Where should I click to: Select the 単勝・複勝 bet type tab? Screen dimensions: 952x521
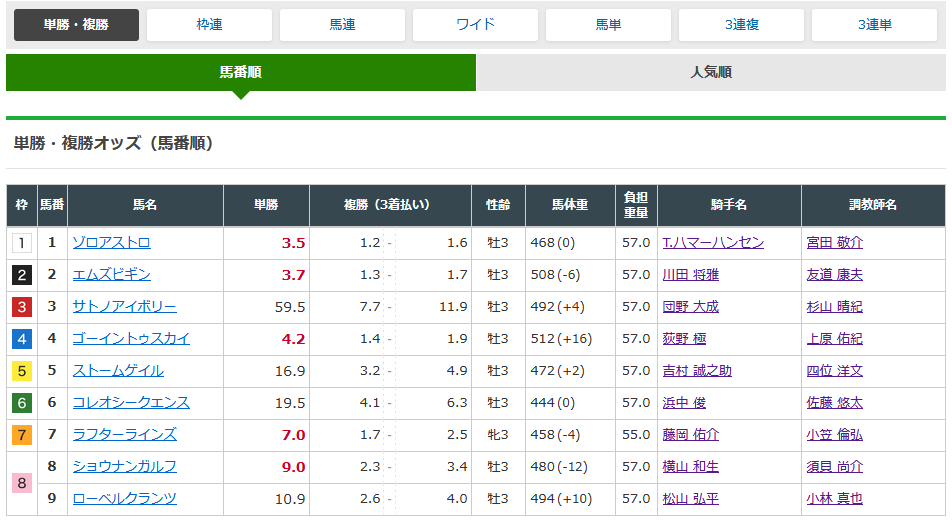[76, 25]
